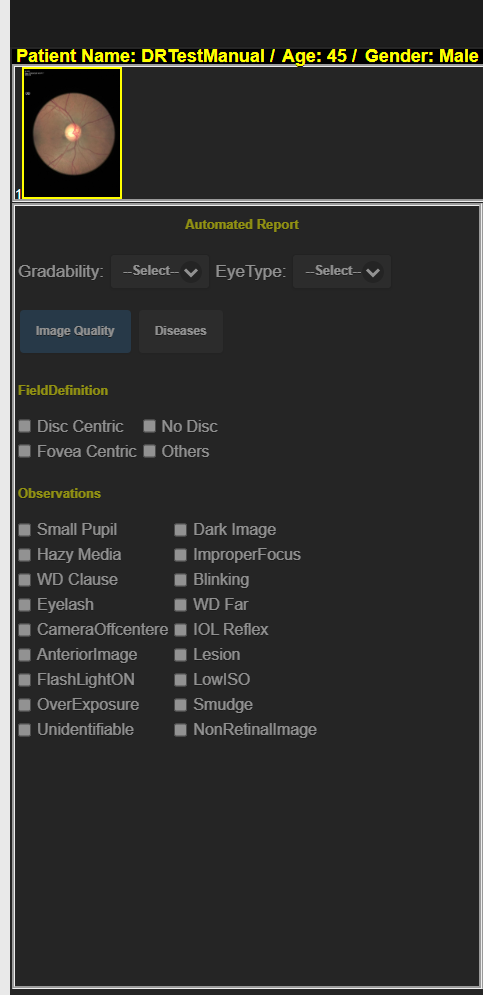483x995 pixels.
Task: Enable the Dark Image observation
Action: pos(181,530)
